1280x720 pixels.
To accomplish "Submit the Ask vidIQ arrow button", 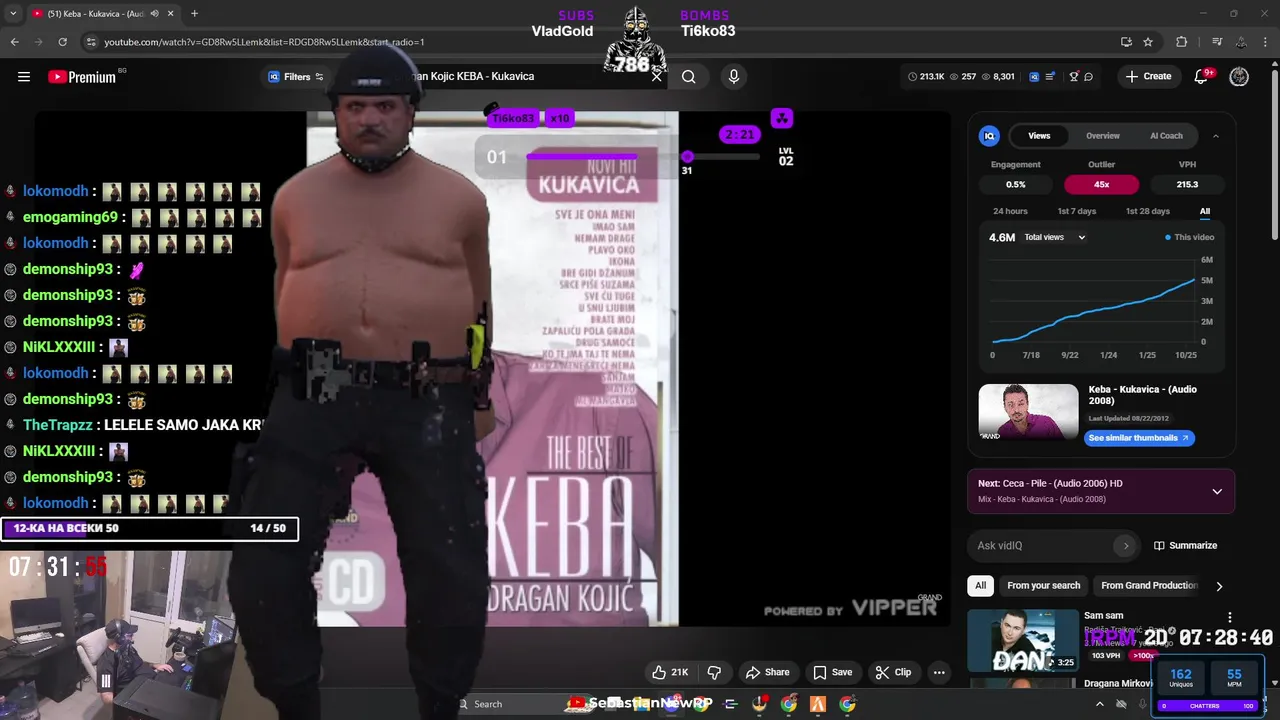I will pos(1126,545).
